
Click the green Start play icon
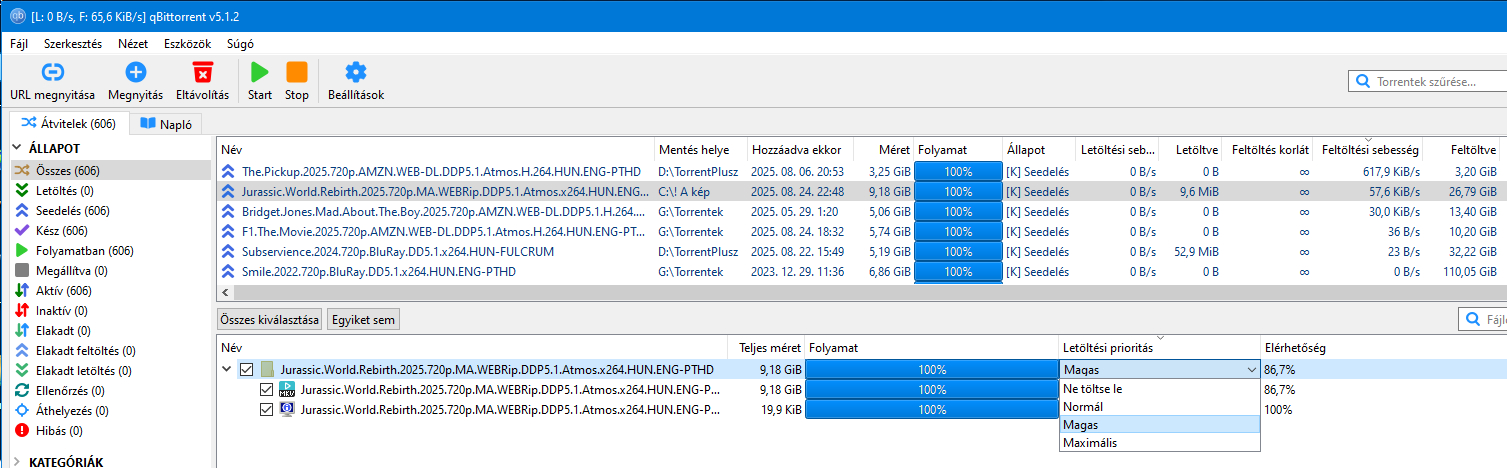click(x=260, y=72)
